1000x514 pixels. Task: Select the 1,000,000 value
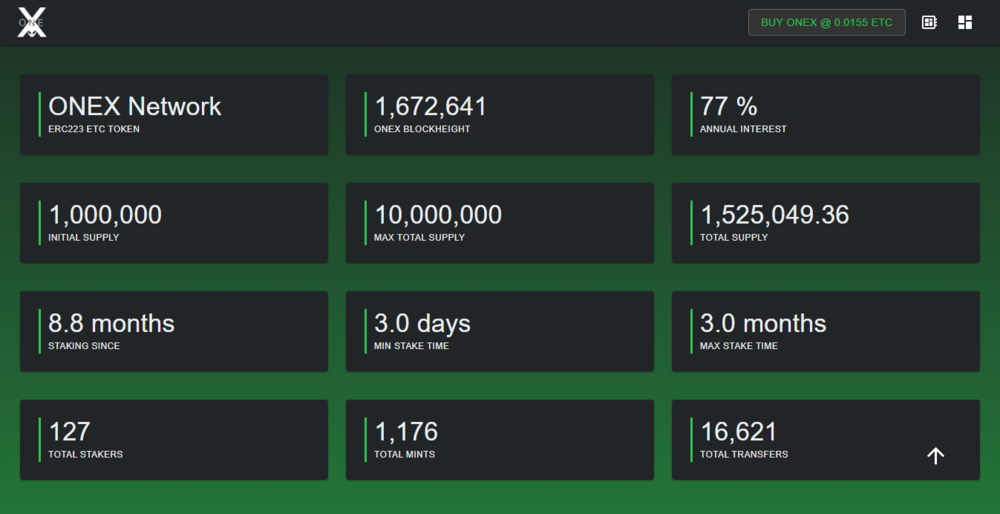pos(105,215)
